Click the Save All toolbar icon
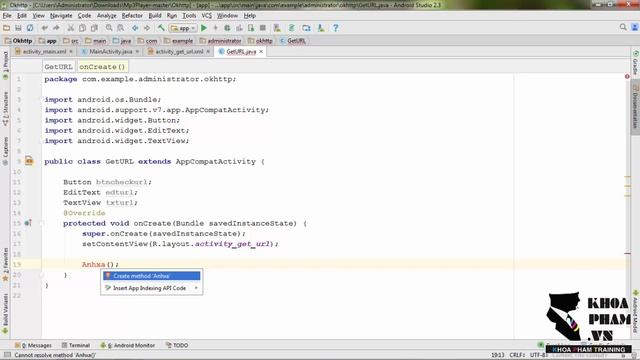640x360 pixels. (18, 28)
